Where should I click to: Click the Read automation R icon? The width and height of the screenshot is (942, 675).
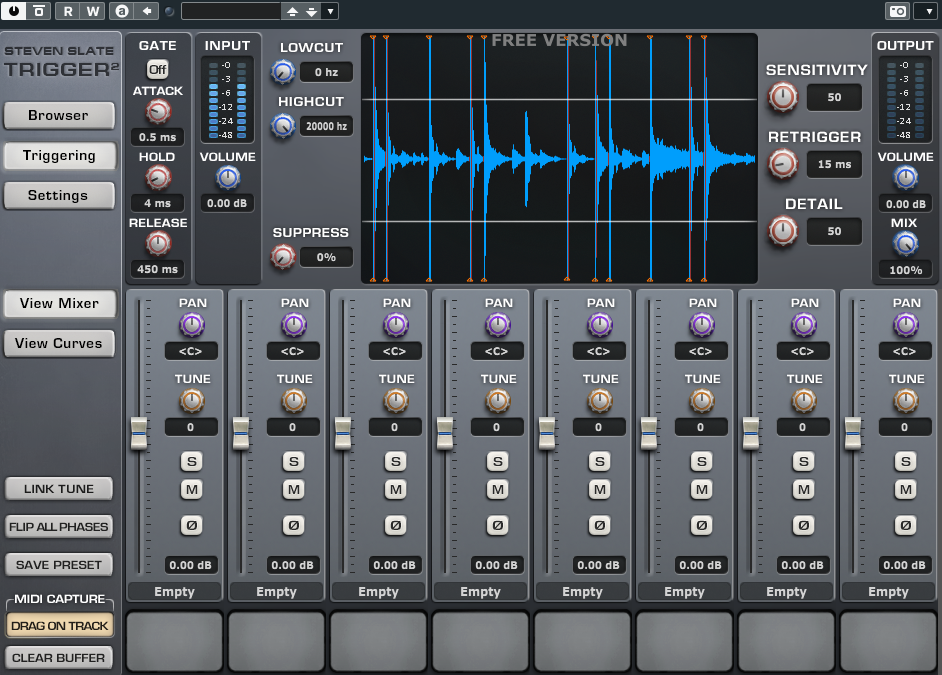tap(67, 11)
